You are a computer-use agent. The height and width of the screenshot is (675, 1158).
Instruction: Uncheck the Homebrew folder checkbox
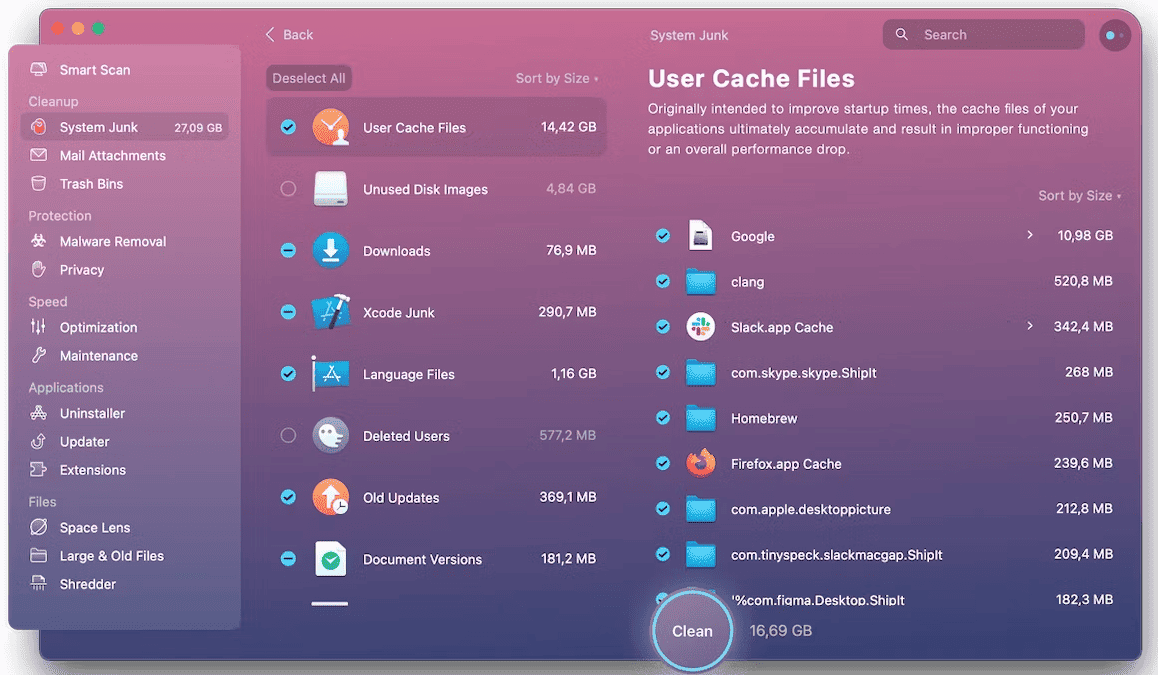point(662,418)
